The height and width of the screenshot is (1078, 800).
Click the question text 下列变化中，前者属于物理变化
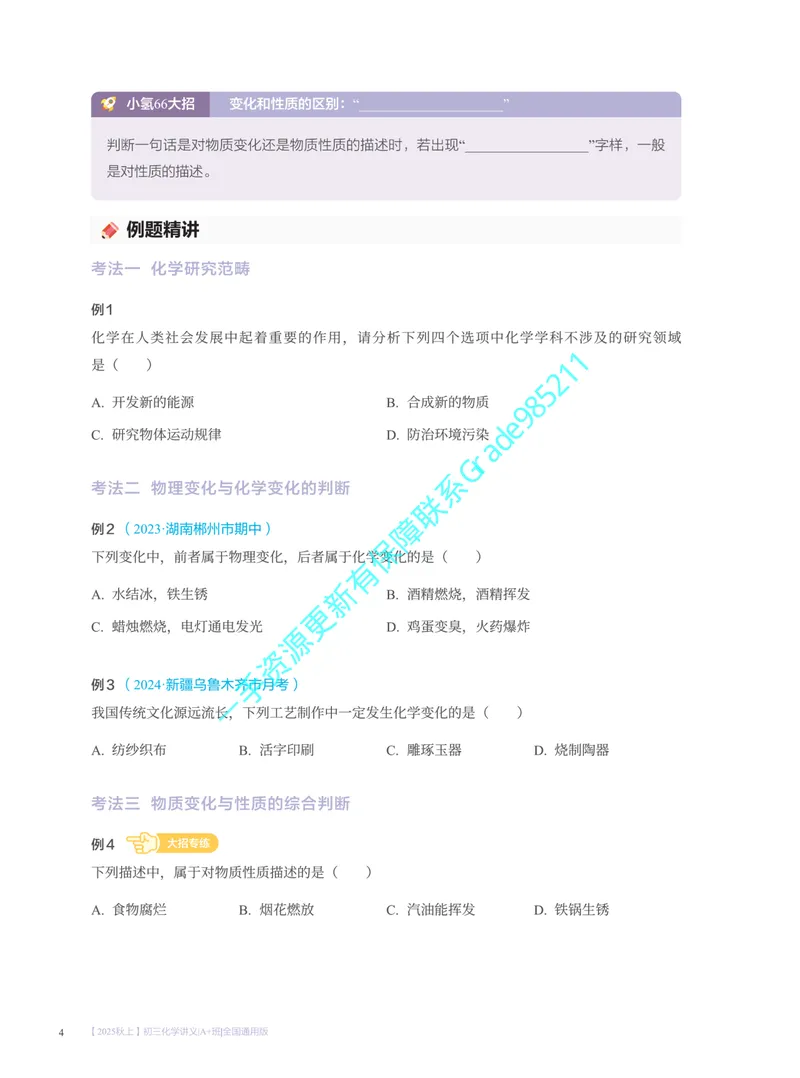click(x=188, y=557)
